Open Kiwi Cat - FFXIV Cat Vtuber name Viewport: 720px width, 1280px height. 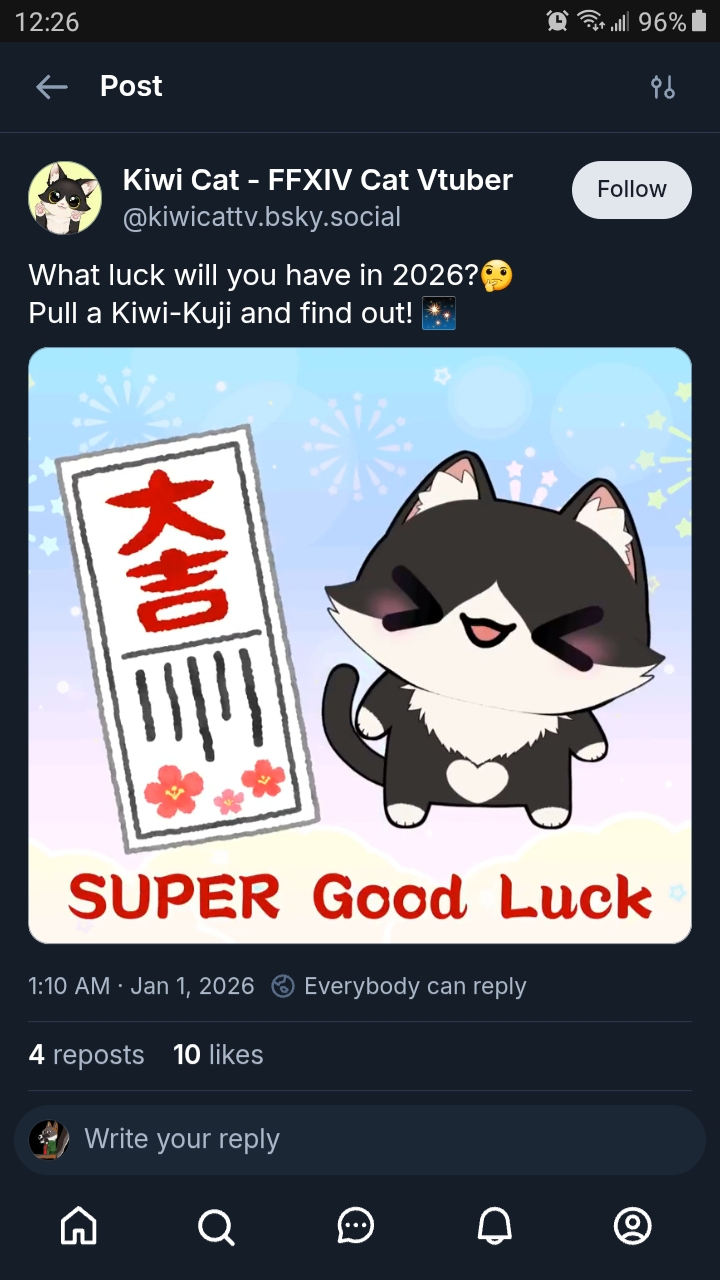pos(318,180)
